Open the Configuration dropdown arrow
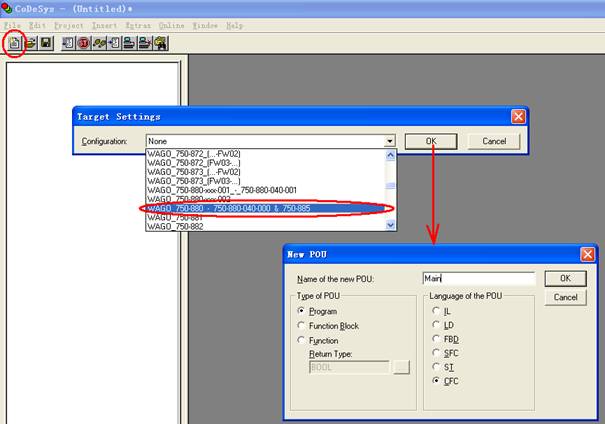This screenshot has height=424, width=605. click(390, 142)
